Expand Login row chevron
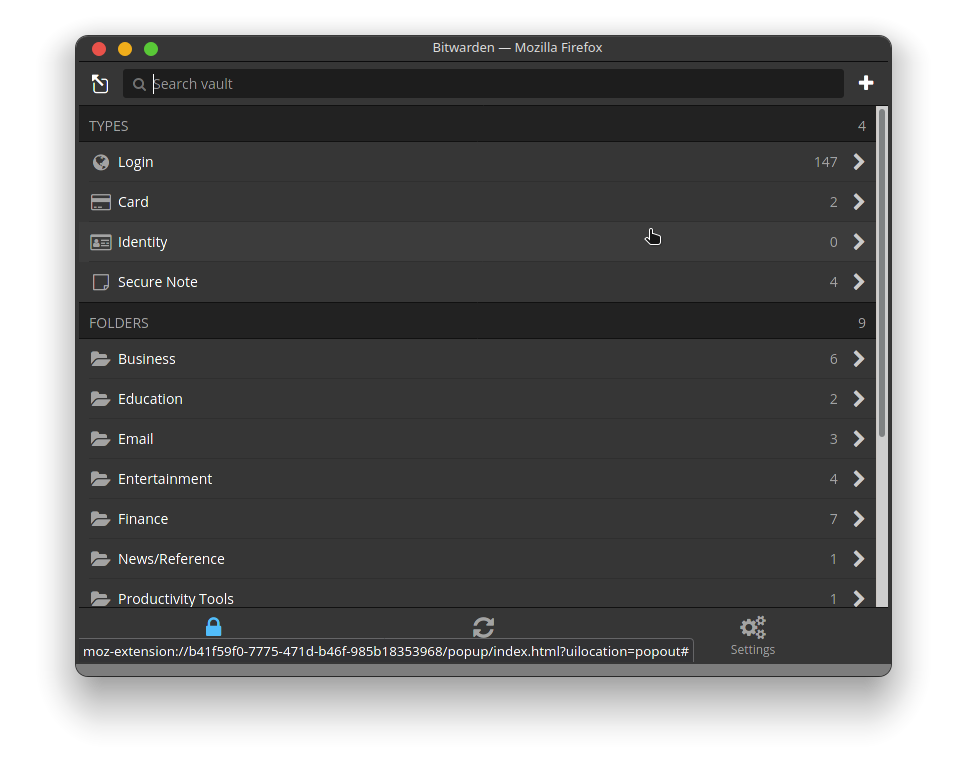 click(859, 162)
